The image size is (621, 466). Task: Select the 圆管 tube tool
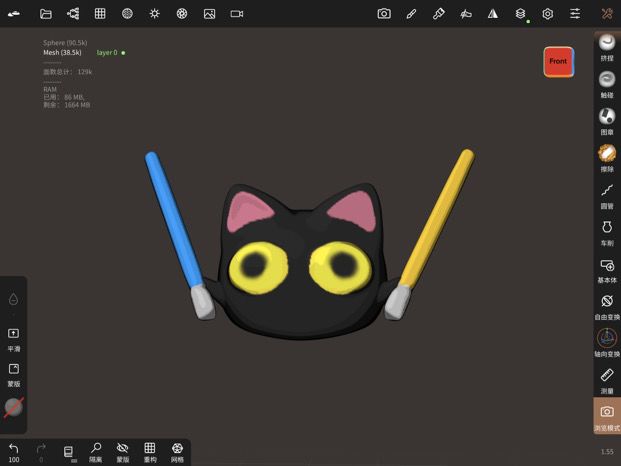[x=607, y=196]
